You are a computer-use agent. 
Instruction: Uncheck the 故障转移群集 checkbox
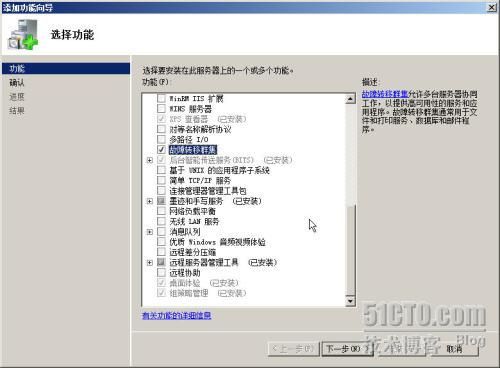pyautogui.click(x=161, y=150)
